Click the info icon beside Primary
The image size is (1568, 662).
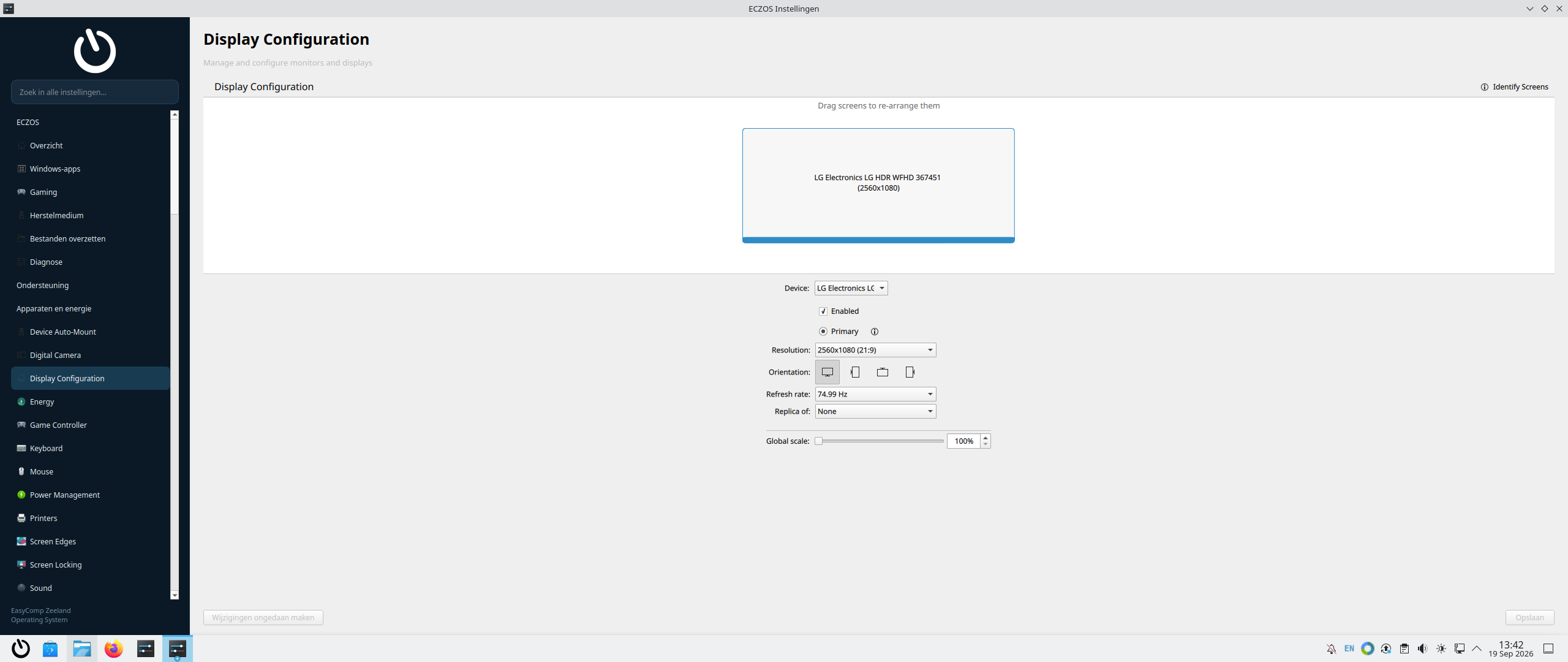point(875,332)
